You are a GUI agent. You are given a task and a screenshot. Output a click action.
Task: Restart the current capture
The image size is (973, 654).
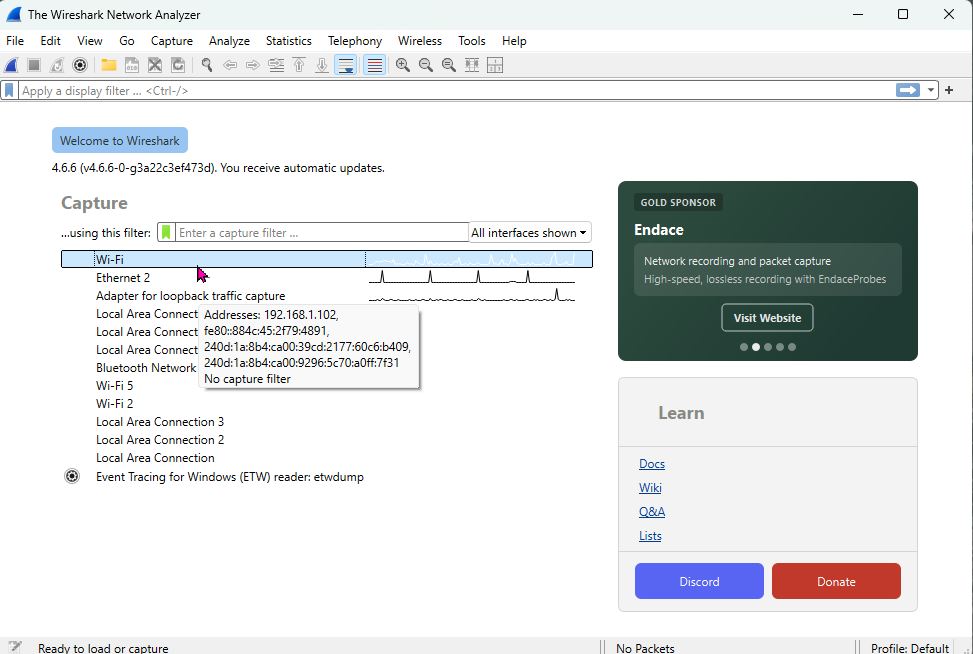point(57,65)
